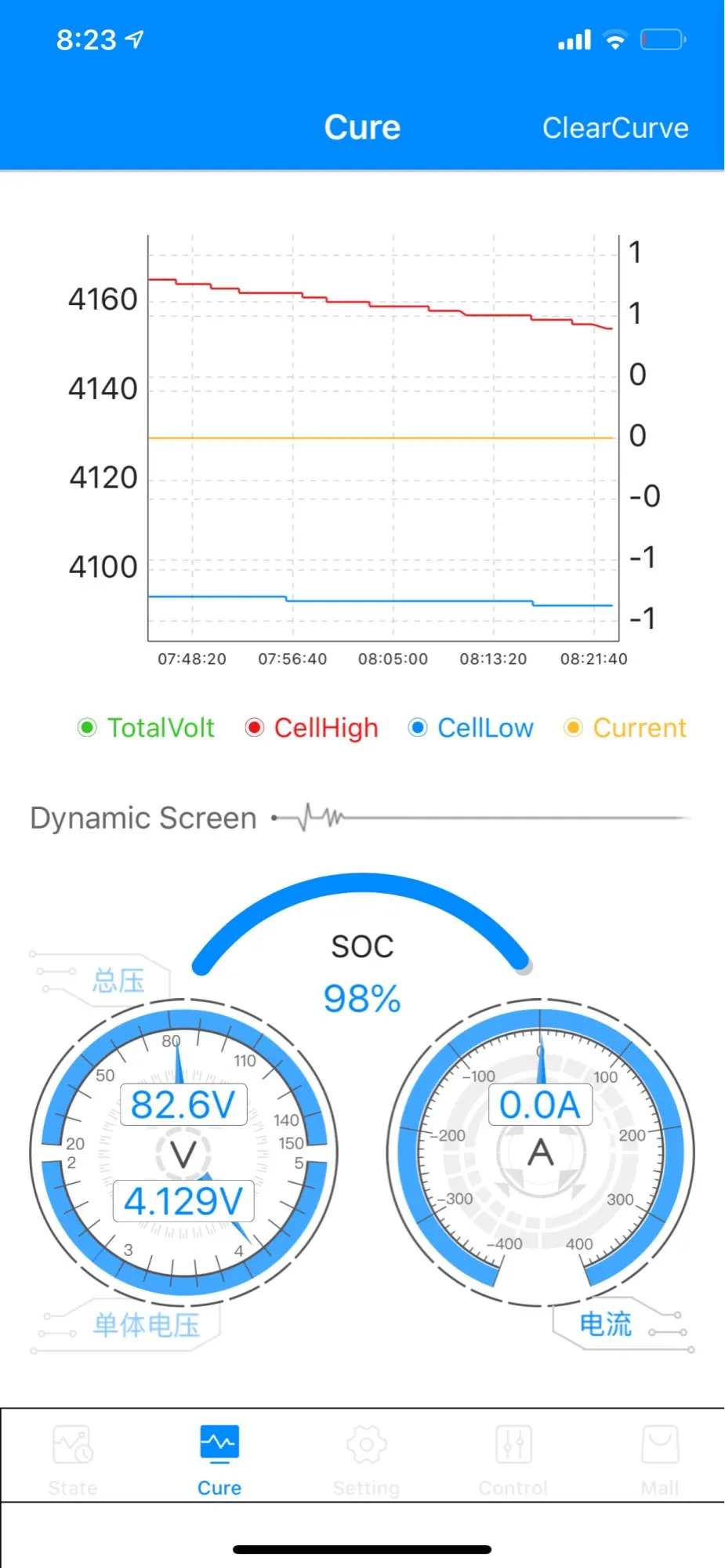Image resolution: width=725 pixels, height=1568 pixels.
Task: Tap the battery status icon
Action: pyautogui.click(x=663, y=39)
